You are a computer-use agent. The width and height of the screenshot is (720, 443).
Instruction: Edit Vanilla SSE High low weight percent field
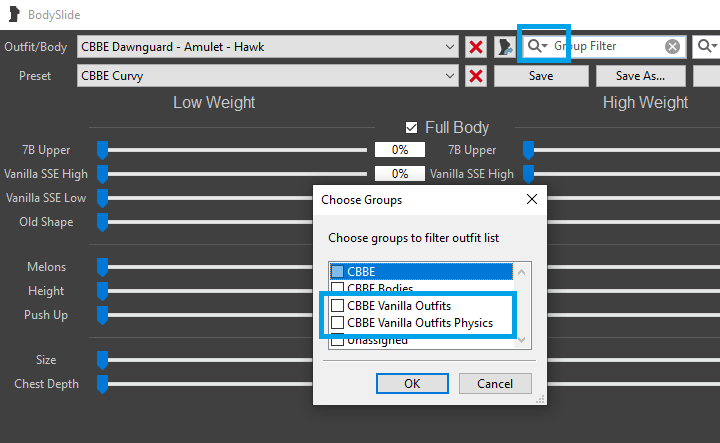399,174
